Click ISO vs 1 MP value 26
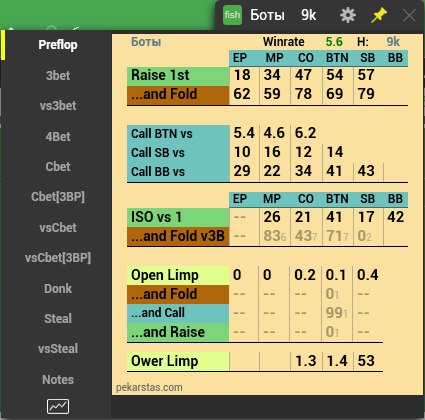This screenshot has height=420, width=425. point(272,217)
